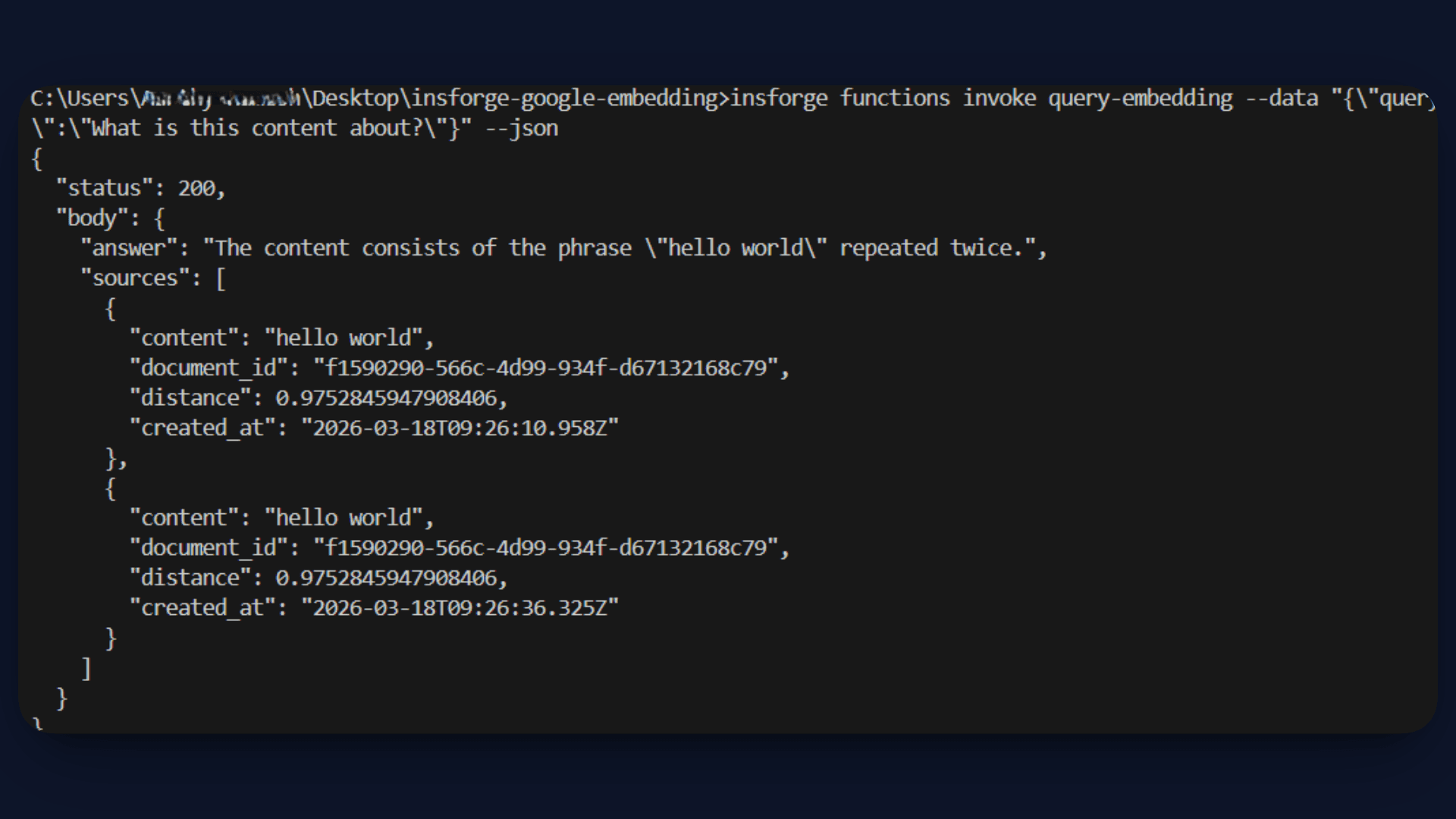This screenshot has height=819, width=1456.
Task: Click the --data flag in the command
Action: coord(1282,99)
